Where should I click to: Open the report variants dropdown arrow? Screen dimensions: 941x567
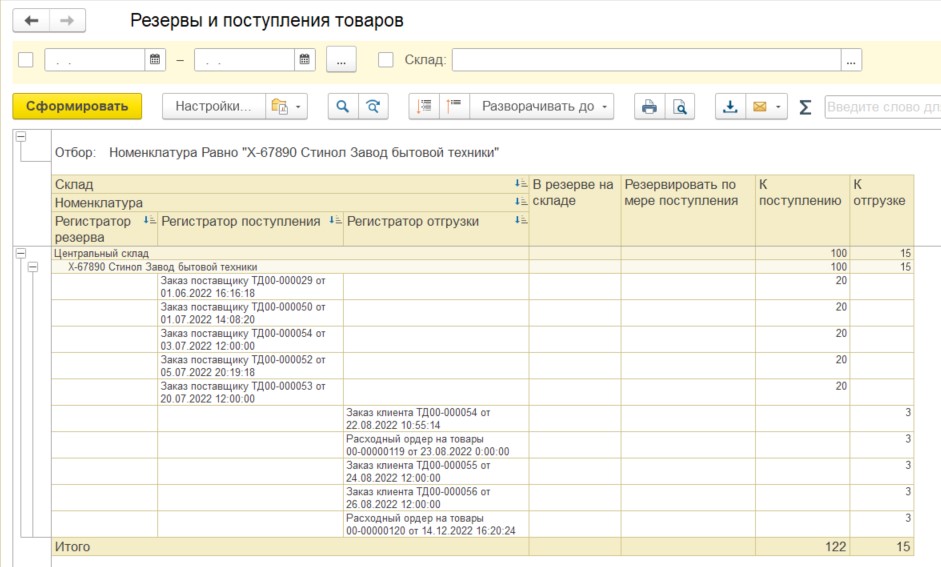click(x=297, y=106)
